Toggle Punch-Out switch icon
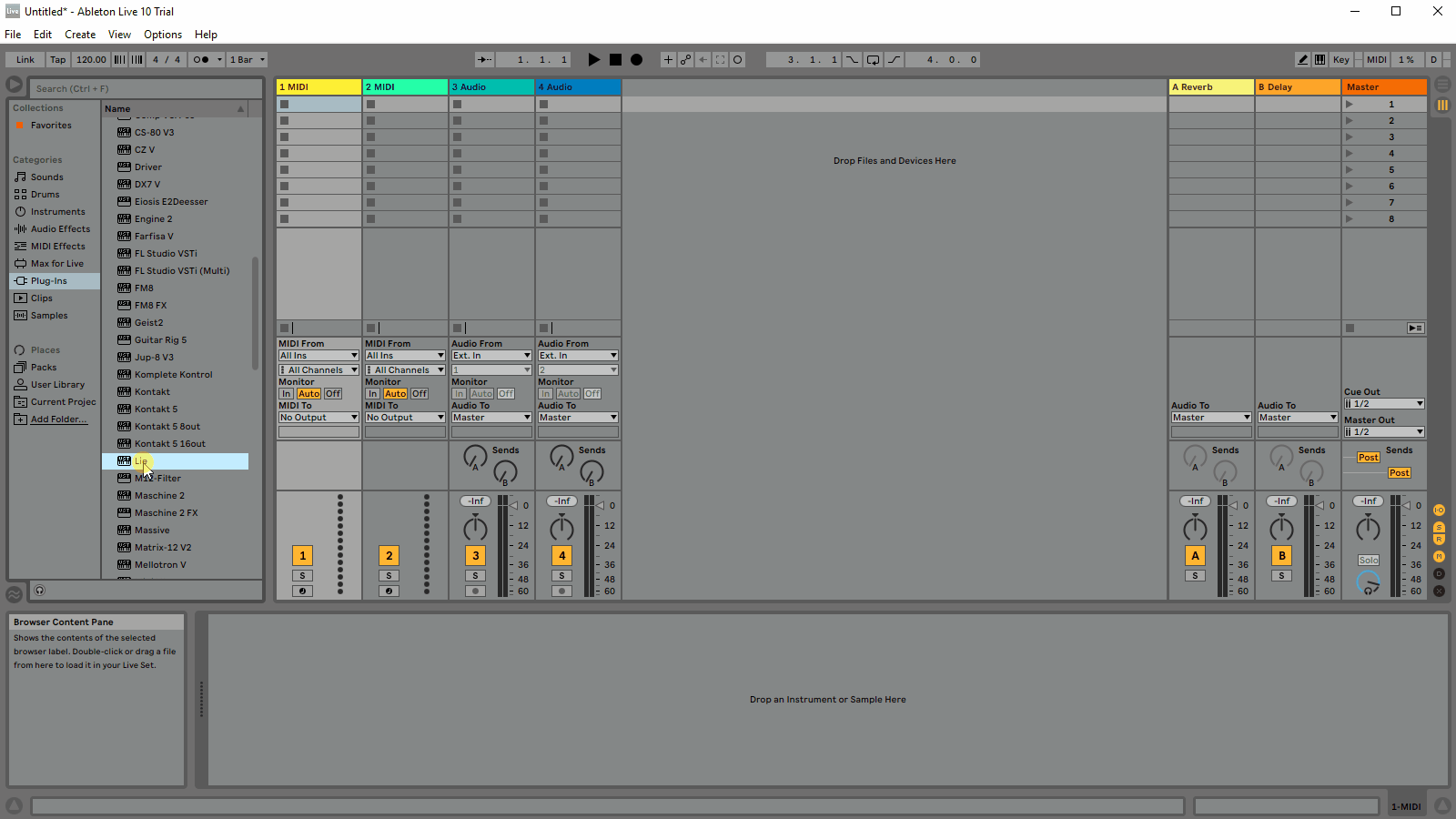Viewport: 1456px width, 819px height. point(894,60)
